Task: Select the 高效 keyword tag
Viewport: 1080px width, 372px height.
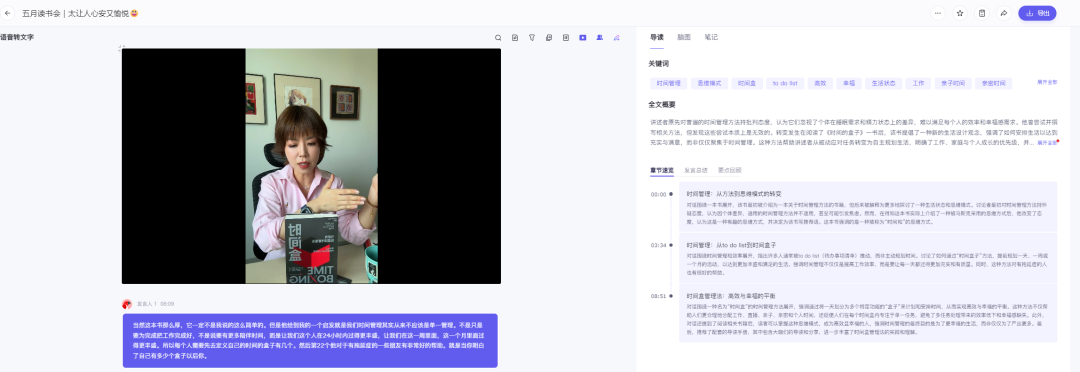Action: (x=820, y=83)
